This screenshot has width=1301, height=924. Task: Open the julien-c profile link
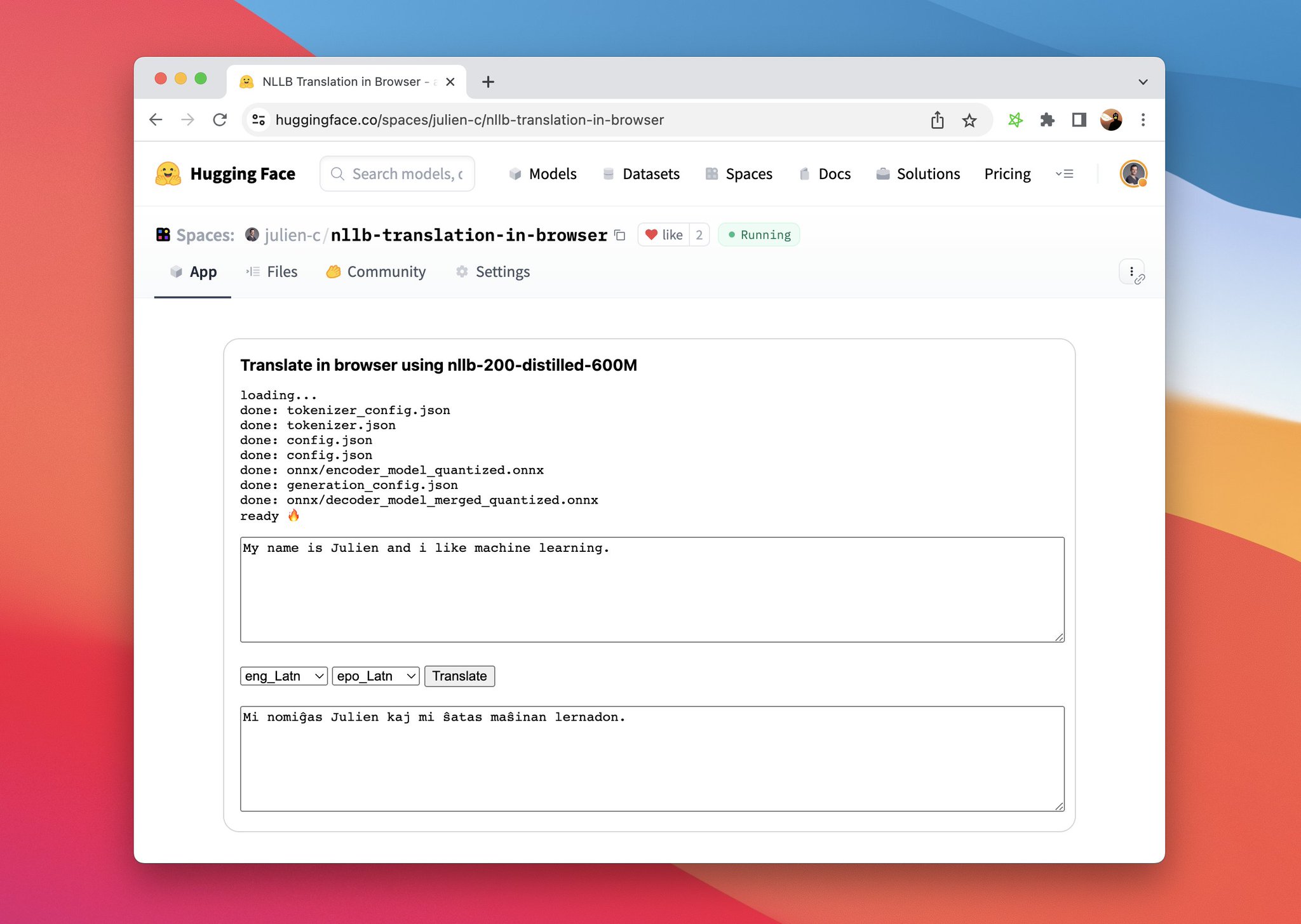pos(292,236)
